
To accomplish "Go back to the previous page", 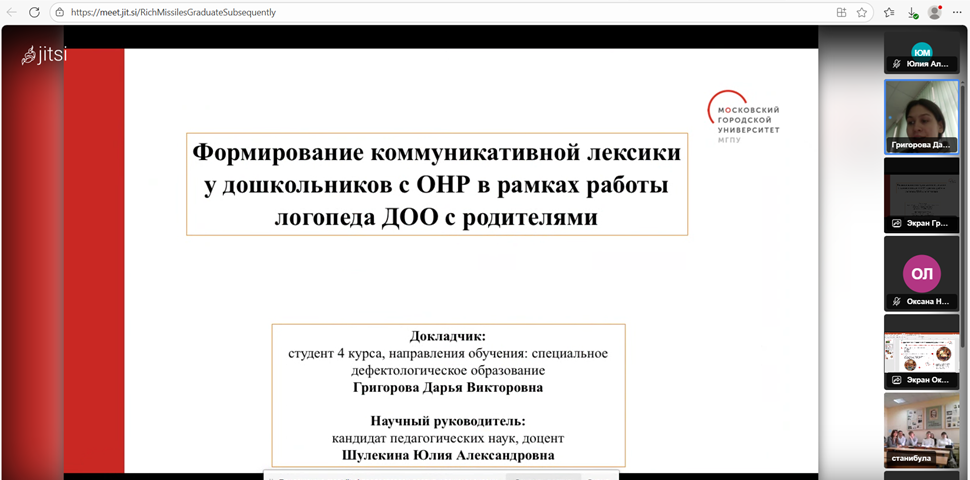I will click(10, 12).
